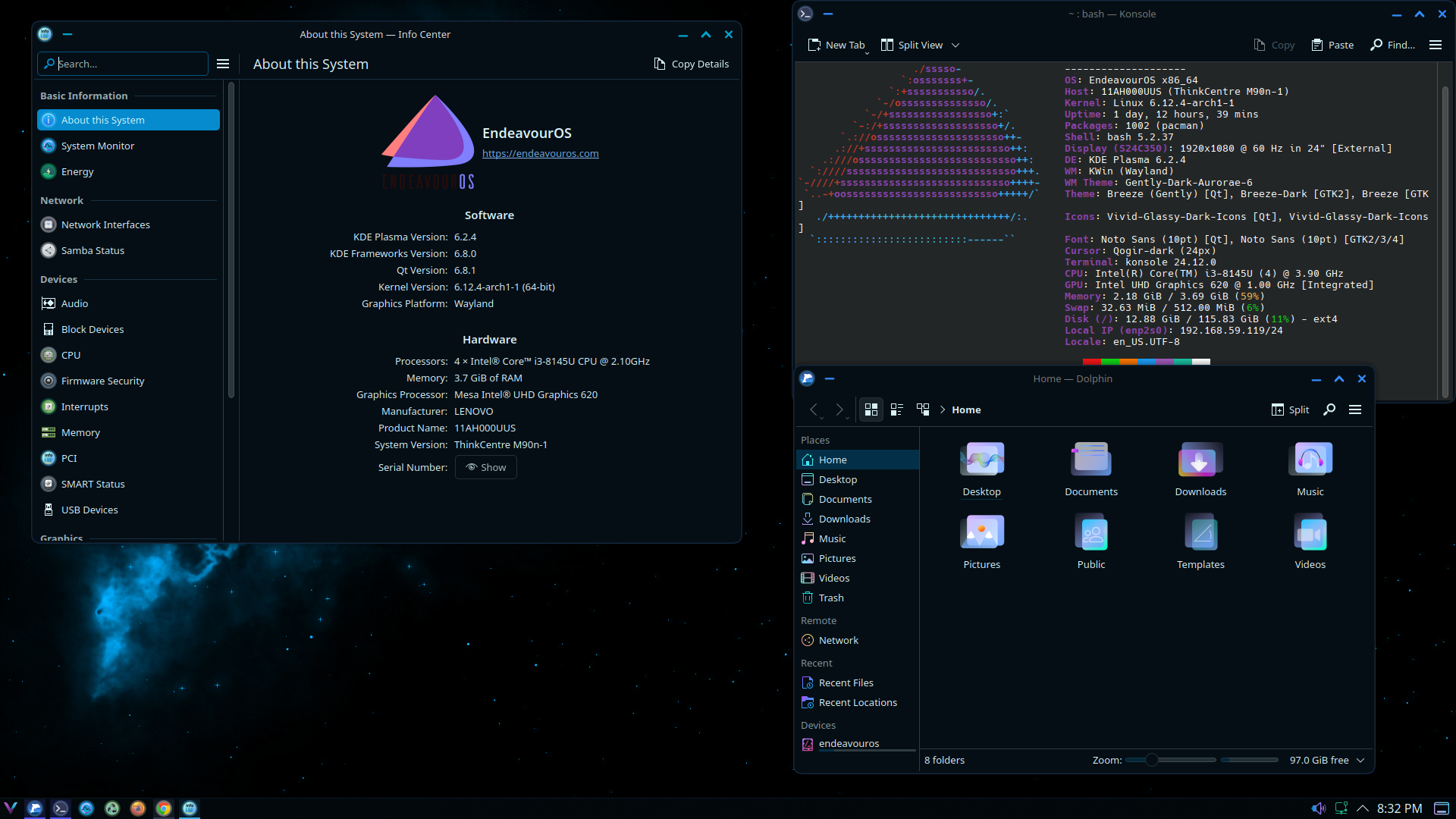Open the Public folder in Dolphin
The image size is (1456, 819).
click(1091, 542)
